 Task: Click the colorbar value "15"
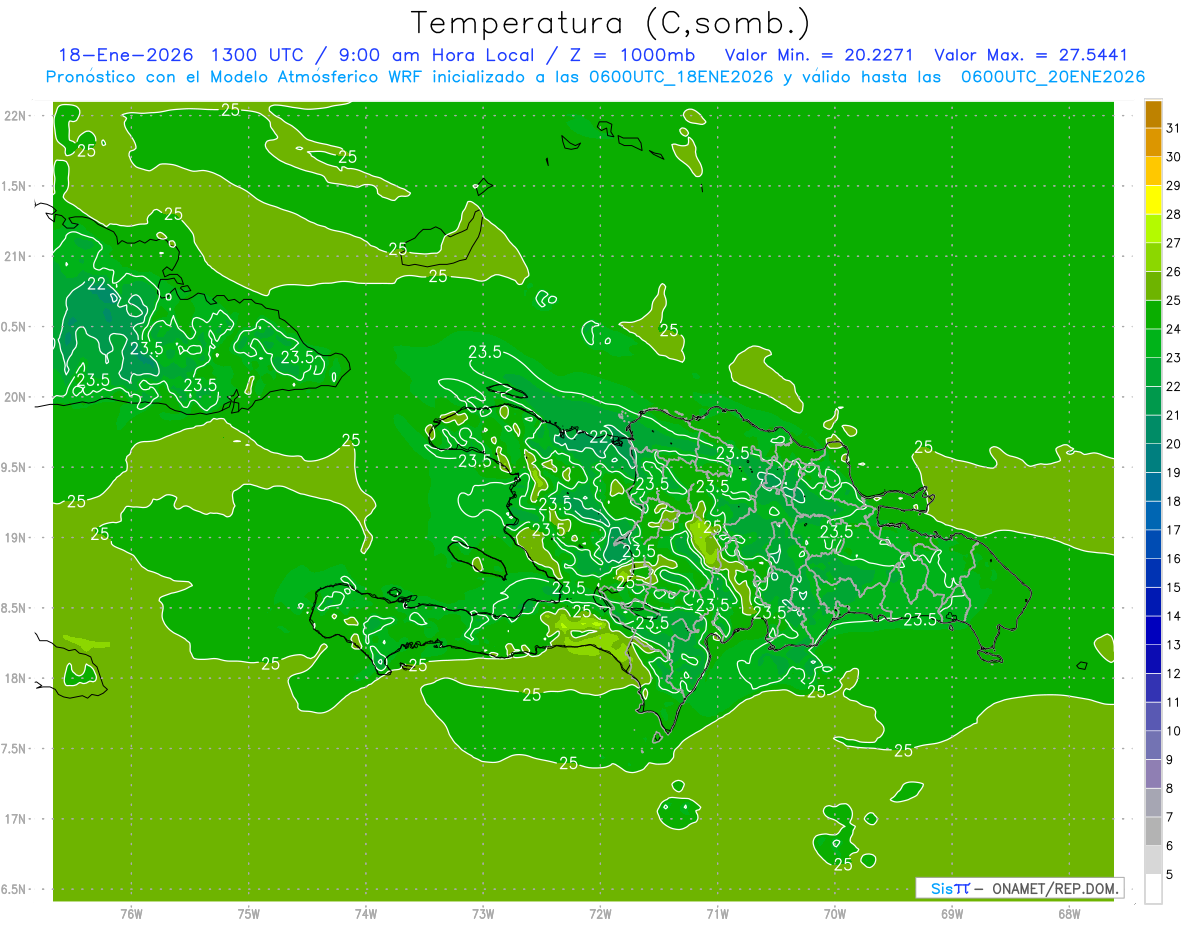click(1173, 587)
